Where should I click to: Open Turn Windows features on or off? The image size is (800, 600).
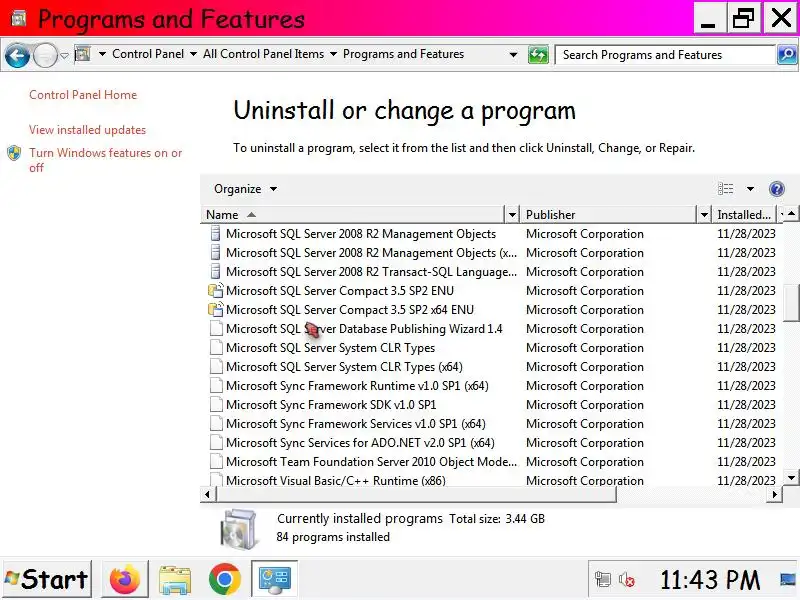[105, 160]
